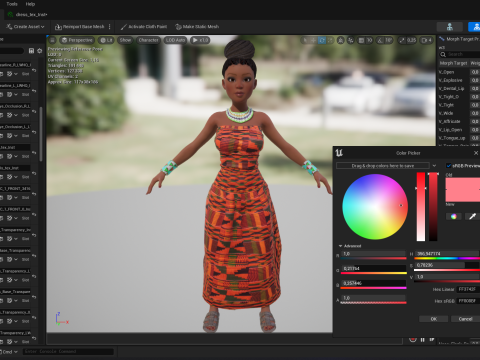Click the details panel vertical scrollbar
Viewport: 480px width, 360px height.
pos(41,133)
